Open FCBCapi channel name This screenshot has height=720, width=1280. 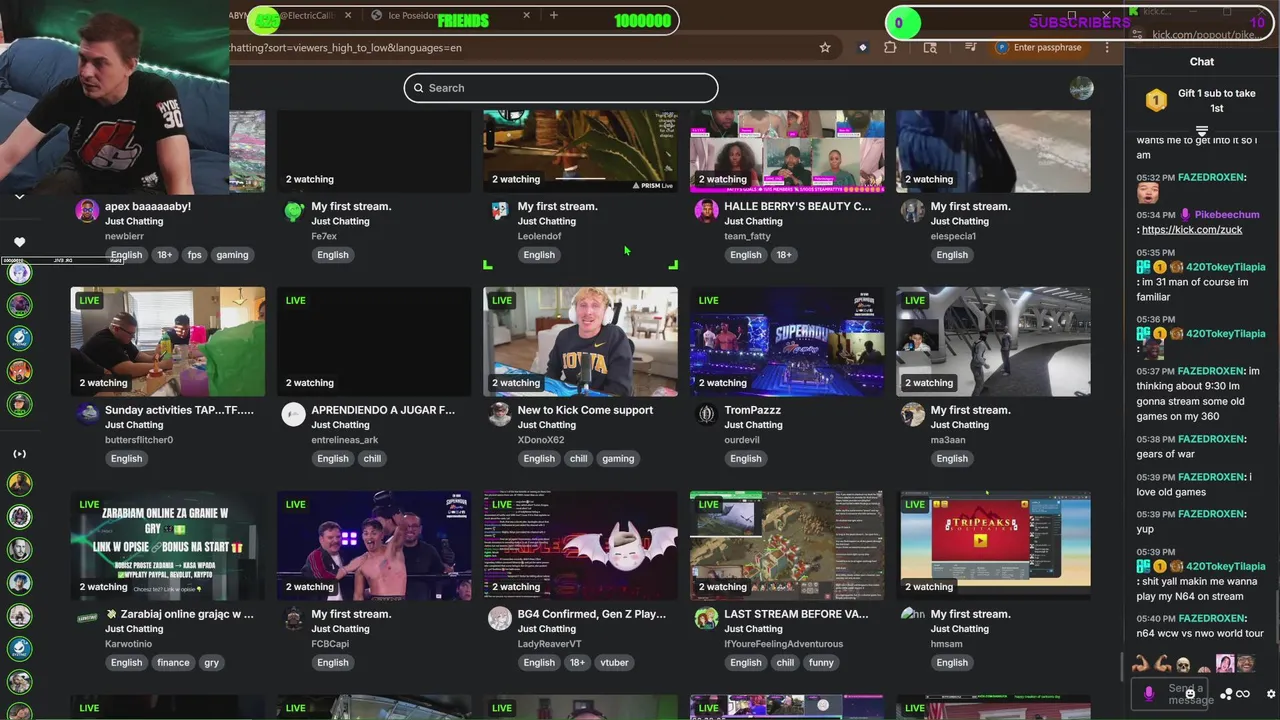tap(332, 644)
